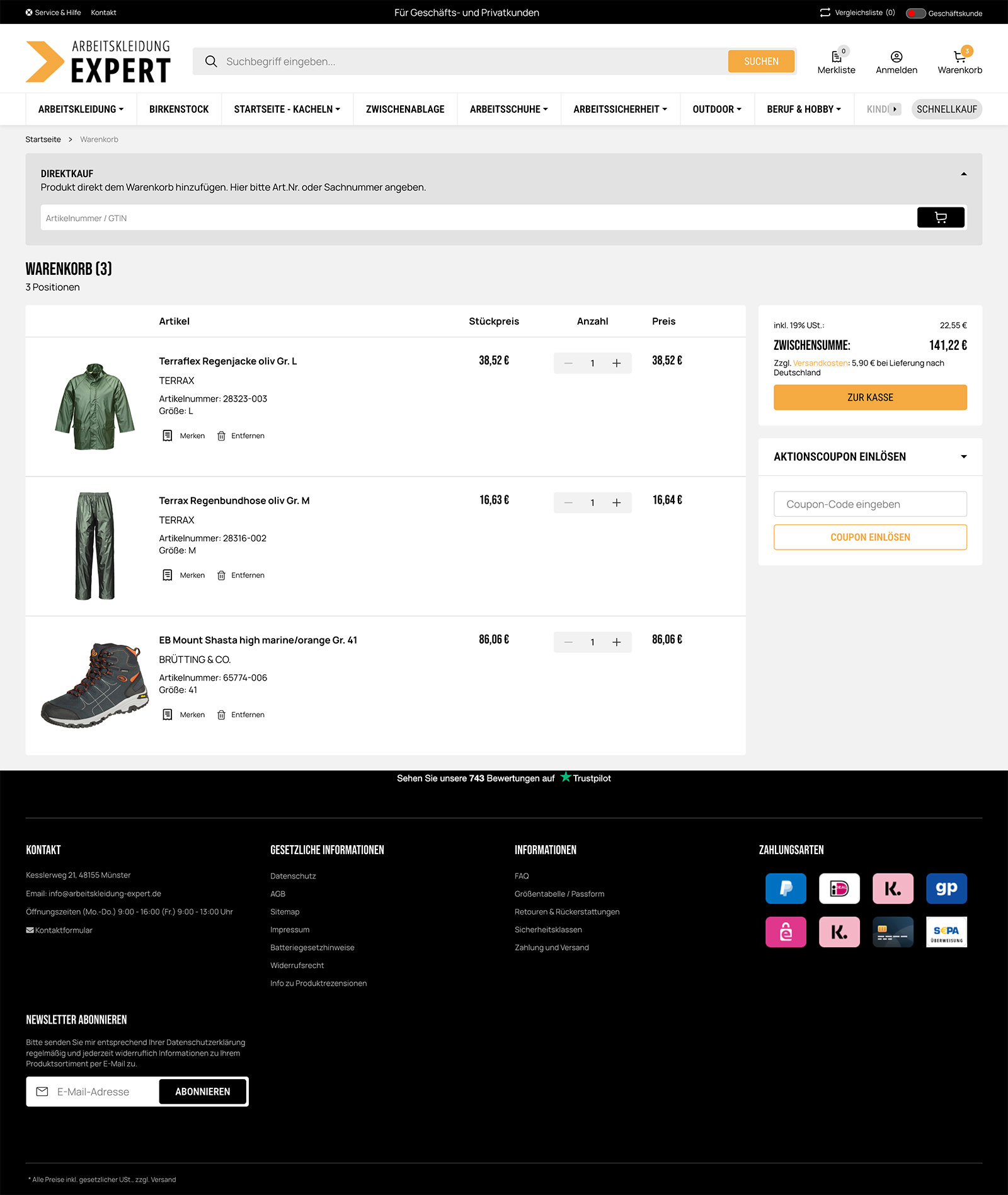Viewport: 1008px width, 1195px height.
Task: Click Coupon einlösen button
Action: [x=870, y=537]
